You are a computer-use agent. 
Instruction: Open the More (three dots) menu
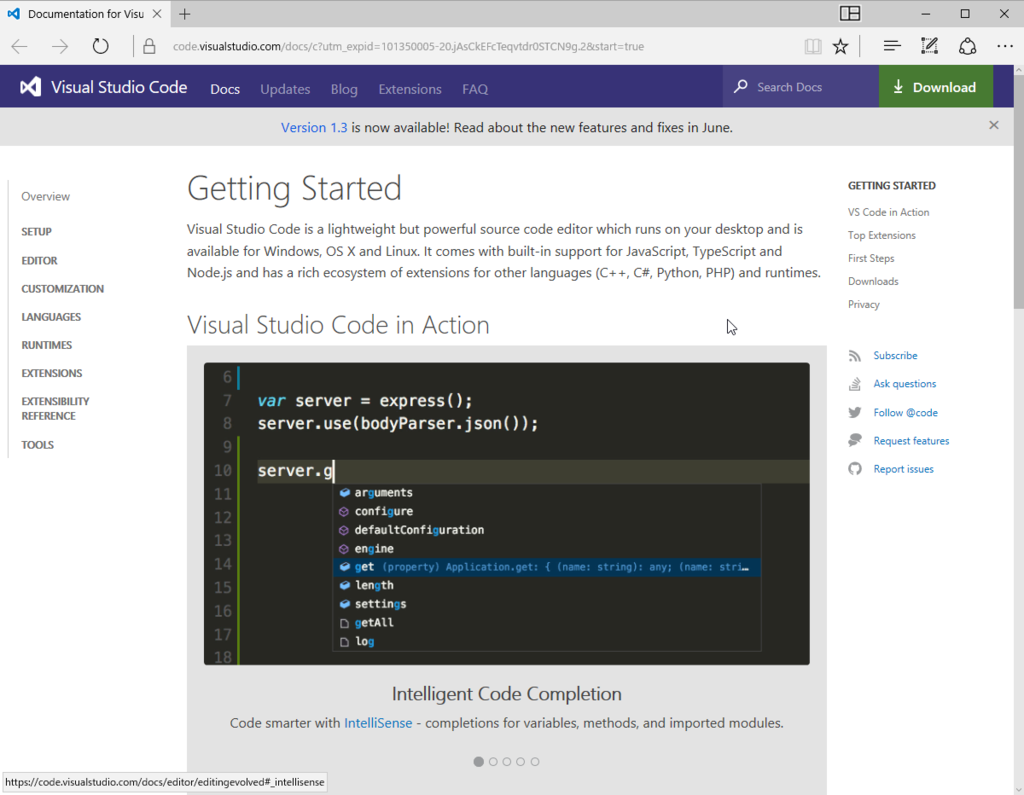coord(1004,46)
